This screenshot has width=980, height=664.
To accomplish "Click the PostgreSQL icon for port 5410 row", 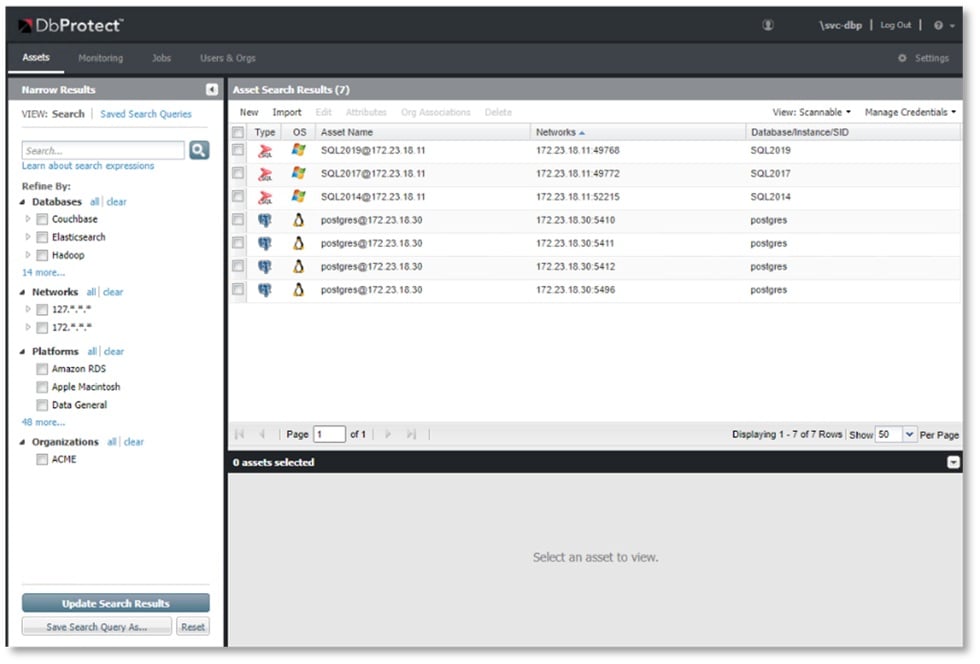I will [265, 220].
